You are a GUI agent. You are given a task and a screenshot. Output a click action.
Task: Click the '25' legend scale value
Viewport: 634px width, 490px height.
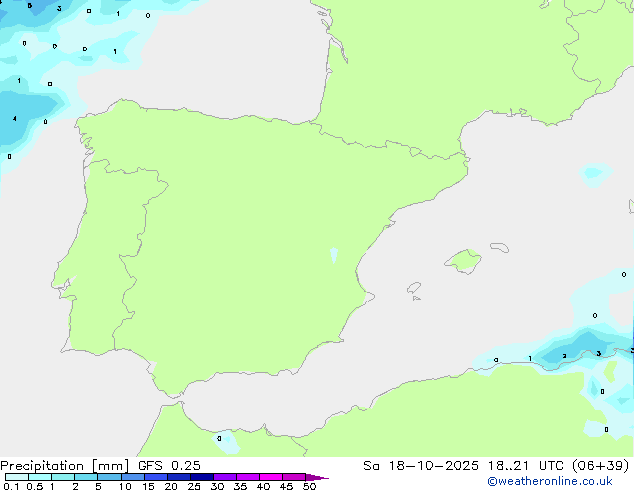click(x=194, y=486)
